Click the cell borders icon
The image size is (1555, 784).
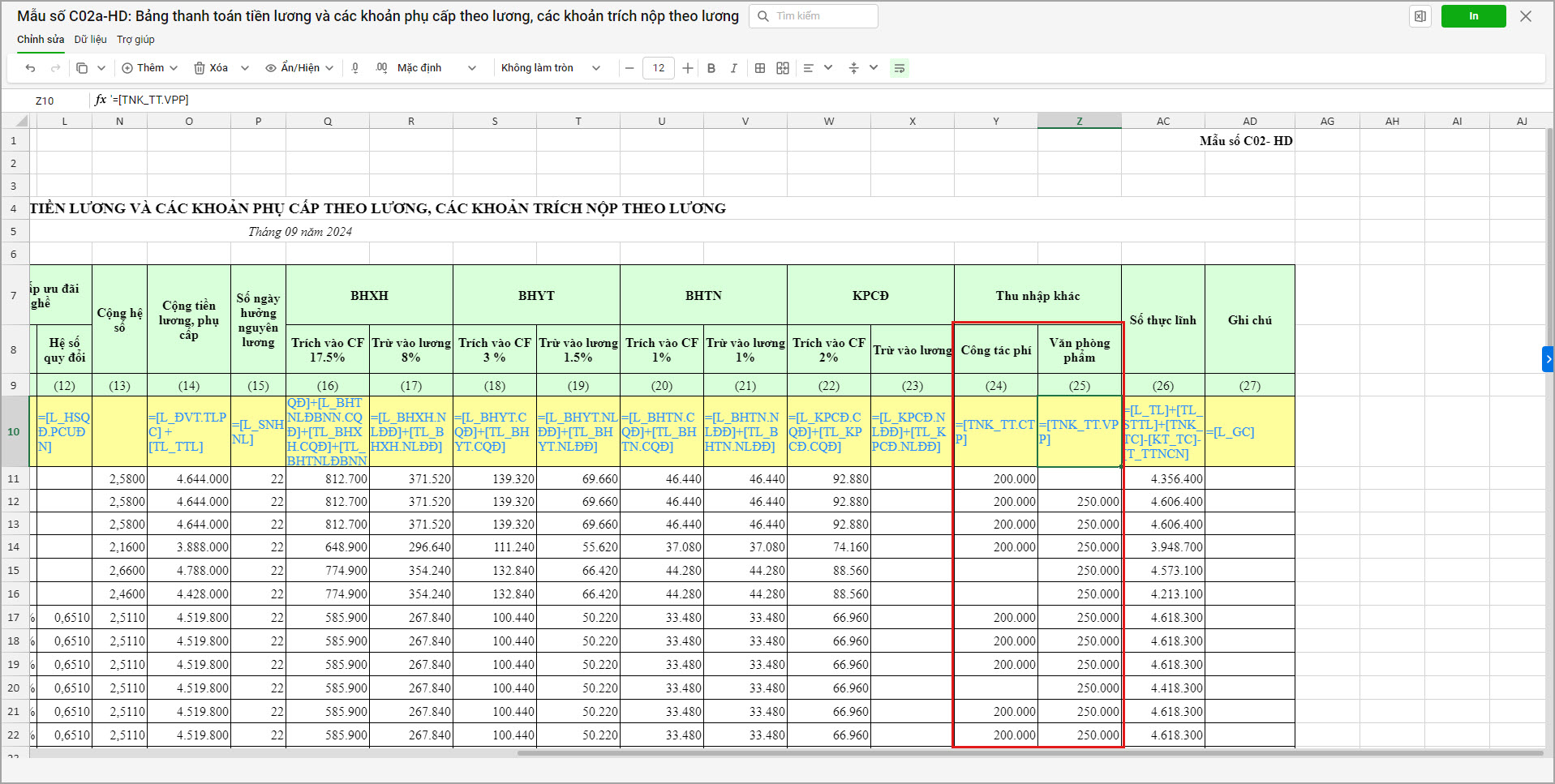tap(760, 68)
